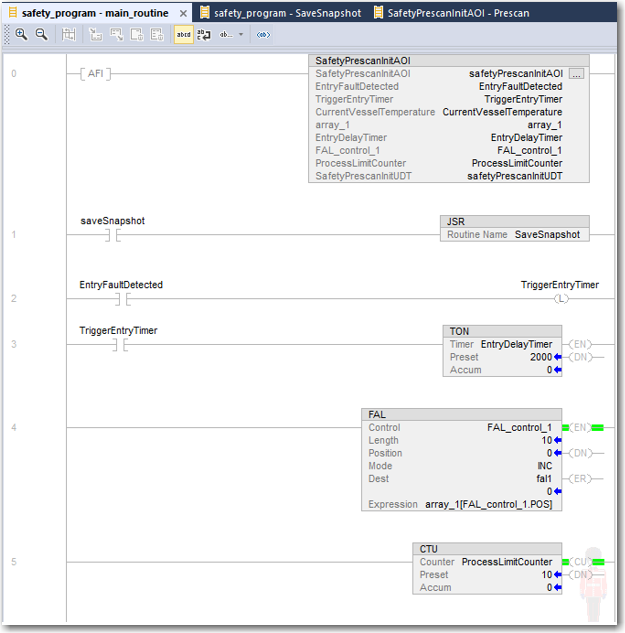Click the toolbar drag handle grip
Viewport: 625px width, 633px height.
click(7, 35)
